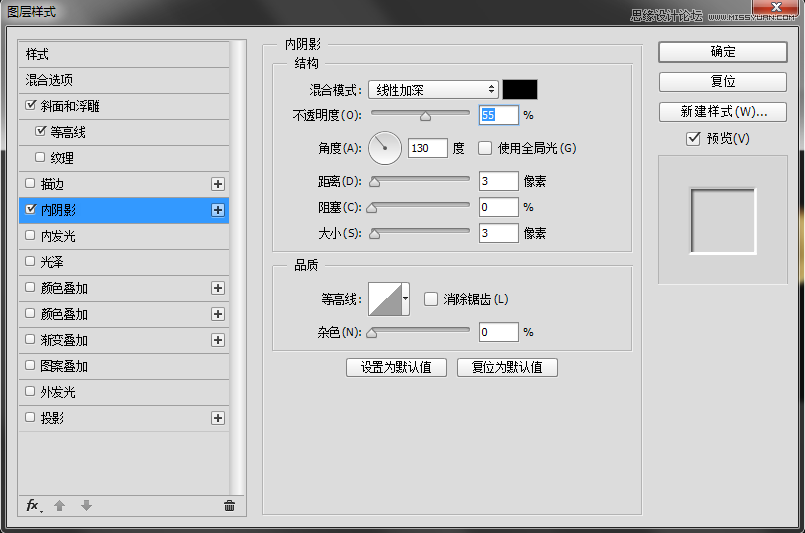Enable the 渐变叠加 checkbox
The width and height of the screenshot is (805, 533).
coord(30,339)
